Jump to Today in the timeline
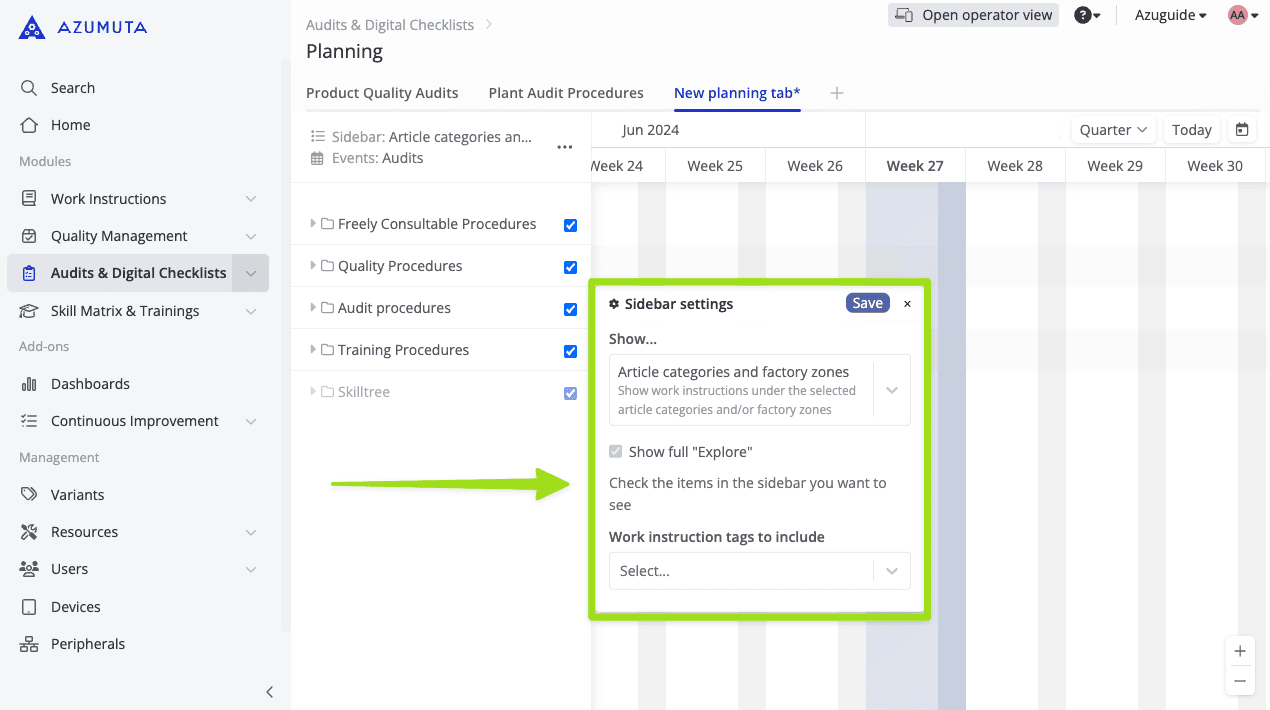This screenshot has height=710, width=1270. pos(1191,130)
